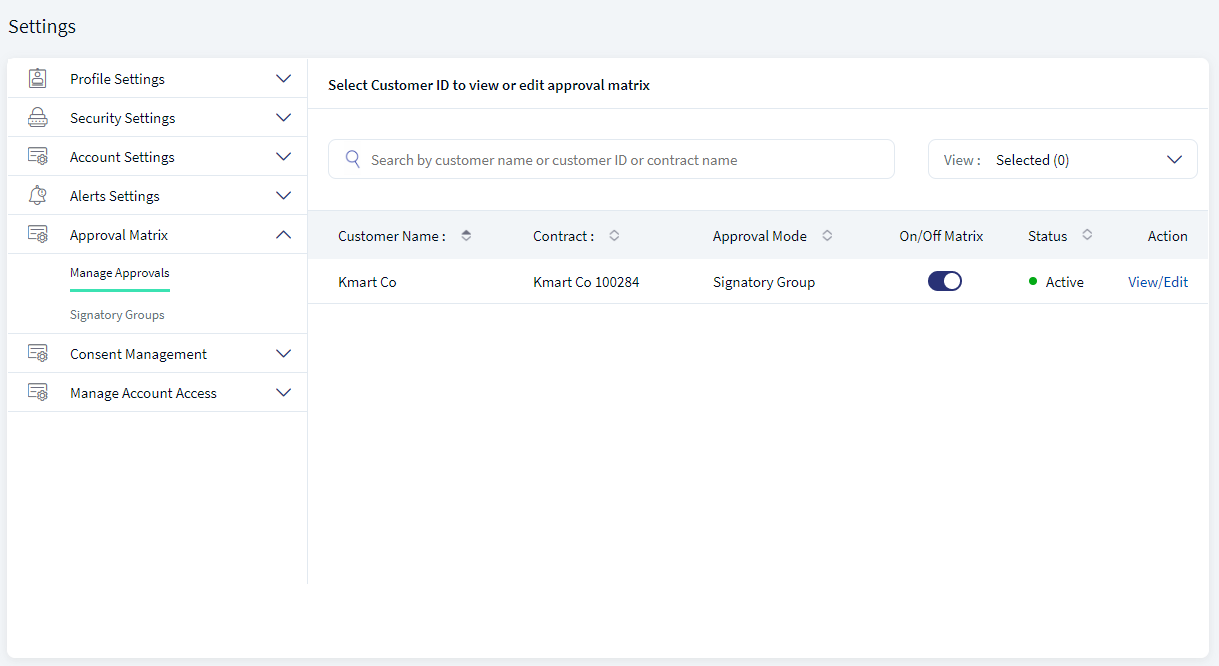Click the Profile Settings badge icon
Image resolution: width=1219 pixels, height=666 pixels.
[x=38, y=78]
